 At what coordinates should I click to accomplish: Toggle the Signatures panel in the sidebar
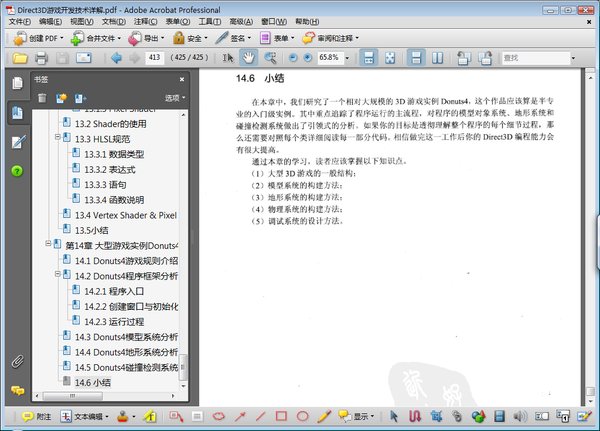pyautogui.click(x=17, y=142)
